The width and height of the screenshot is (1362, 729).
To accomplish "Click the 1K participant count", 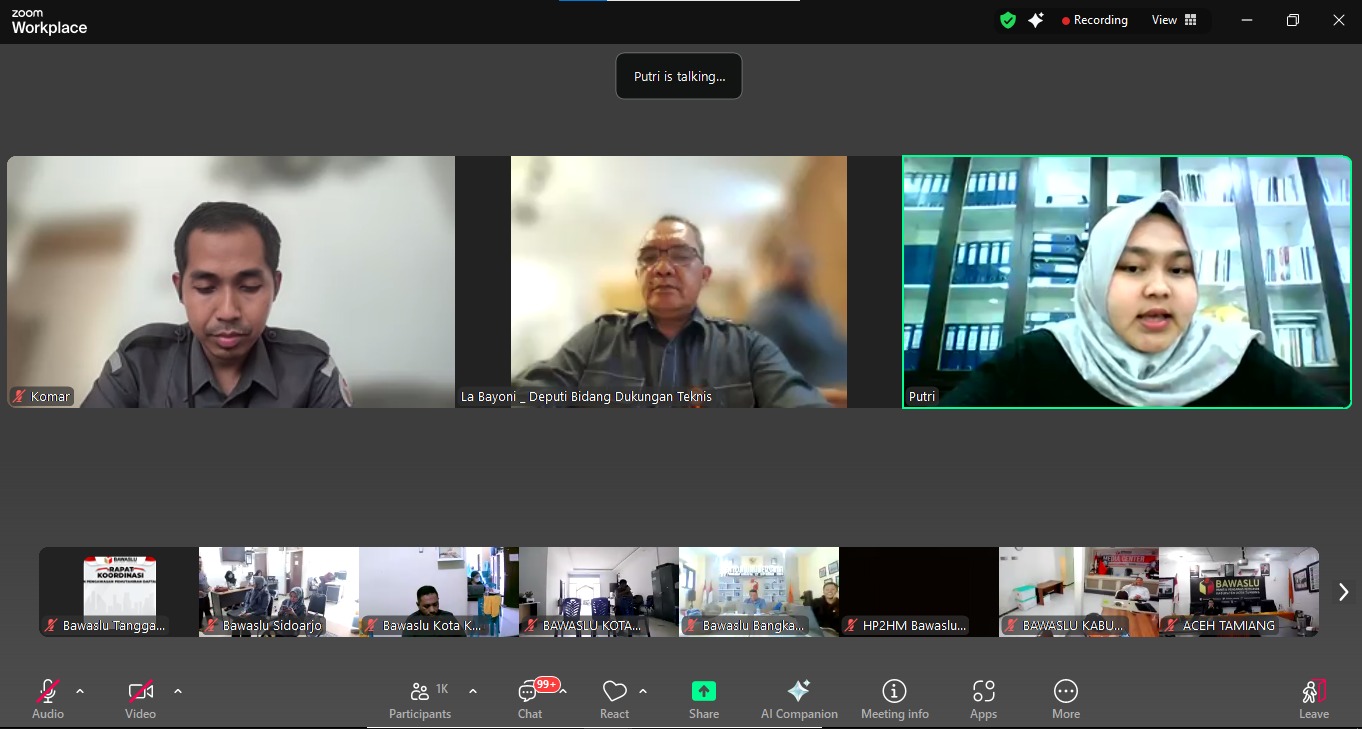I will [442, 689].
